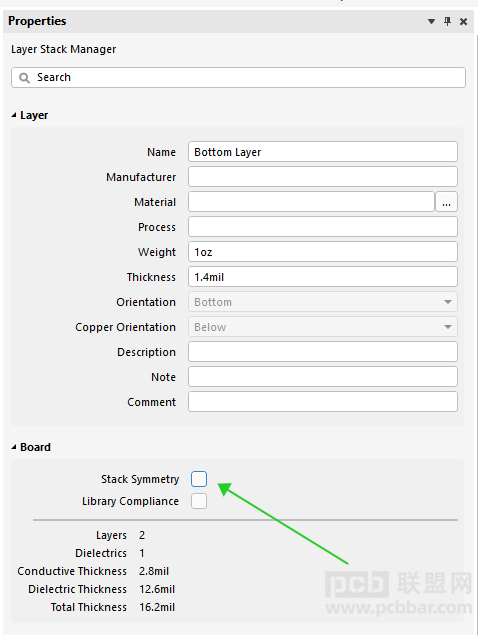Image resolution: width=478 pixels, height=635 pixels.
Task: Enable Stack Symmetry checkbox
Action: 199,479
